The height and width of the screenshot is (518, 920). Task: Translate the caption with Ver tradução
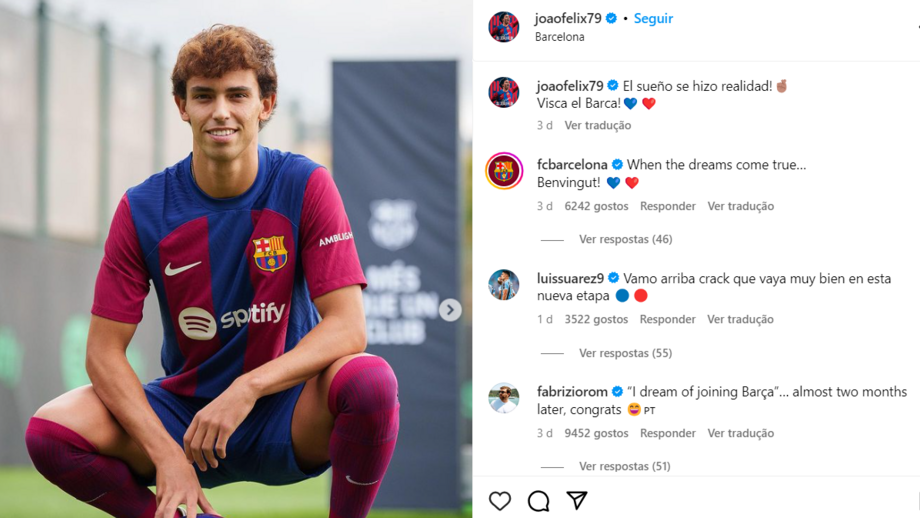pyautogui.click(x=597, y=126)
